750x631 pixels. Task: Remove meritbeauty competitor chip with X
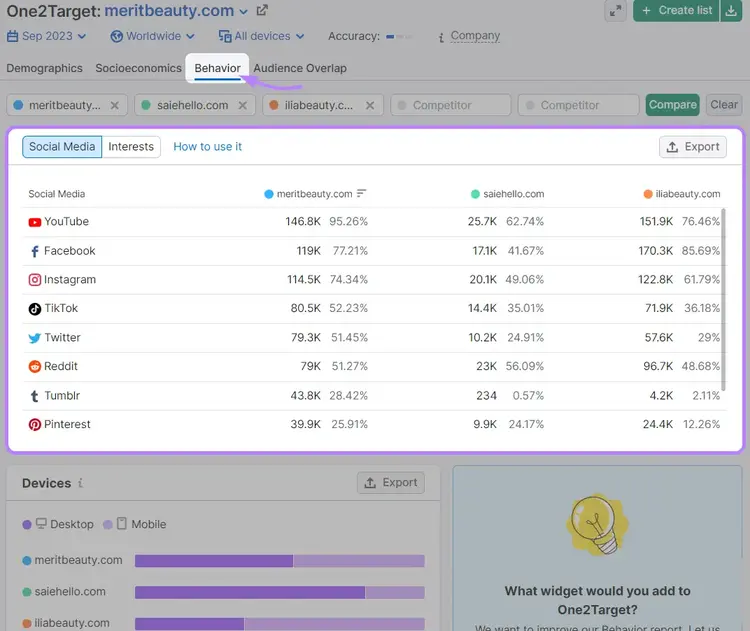[x=115, y=105]
